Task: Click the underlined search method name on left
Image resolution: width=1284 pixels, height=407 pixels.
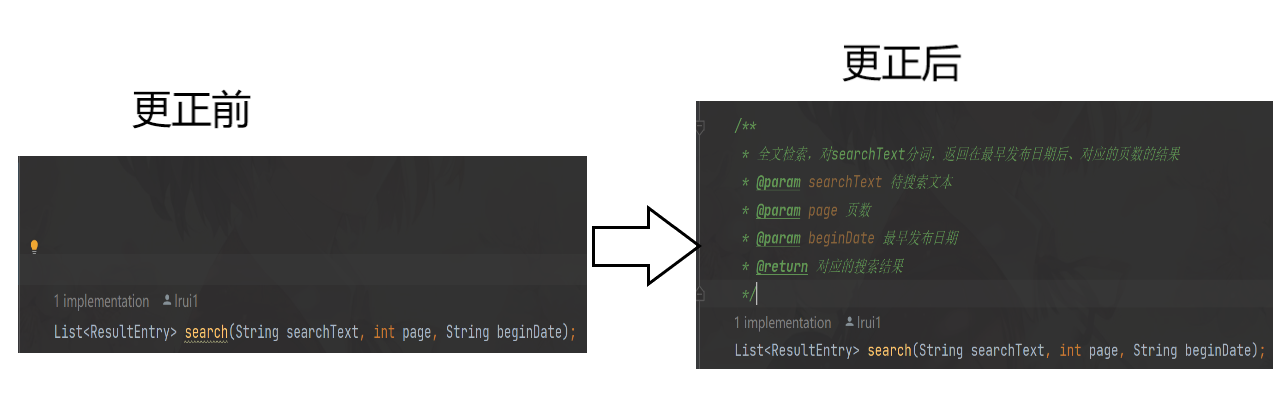Action: click(206, 332)
